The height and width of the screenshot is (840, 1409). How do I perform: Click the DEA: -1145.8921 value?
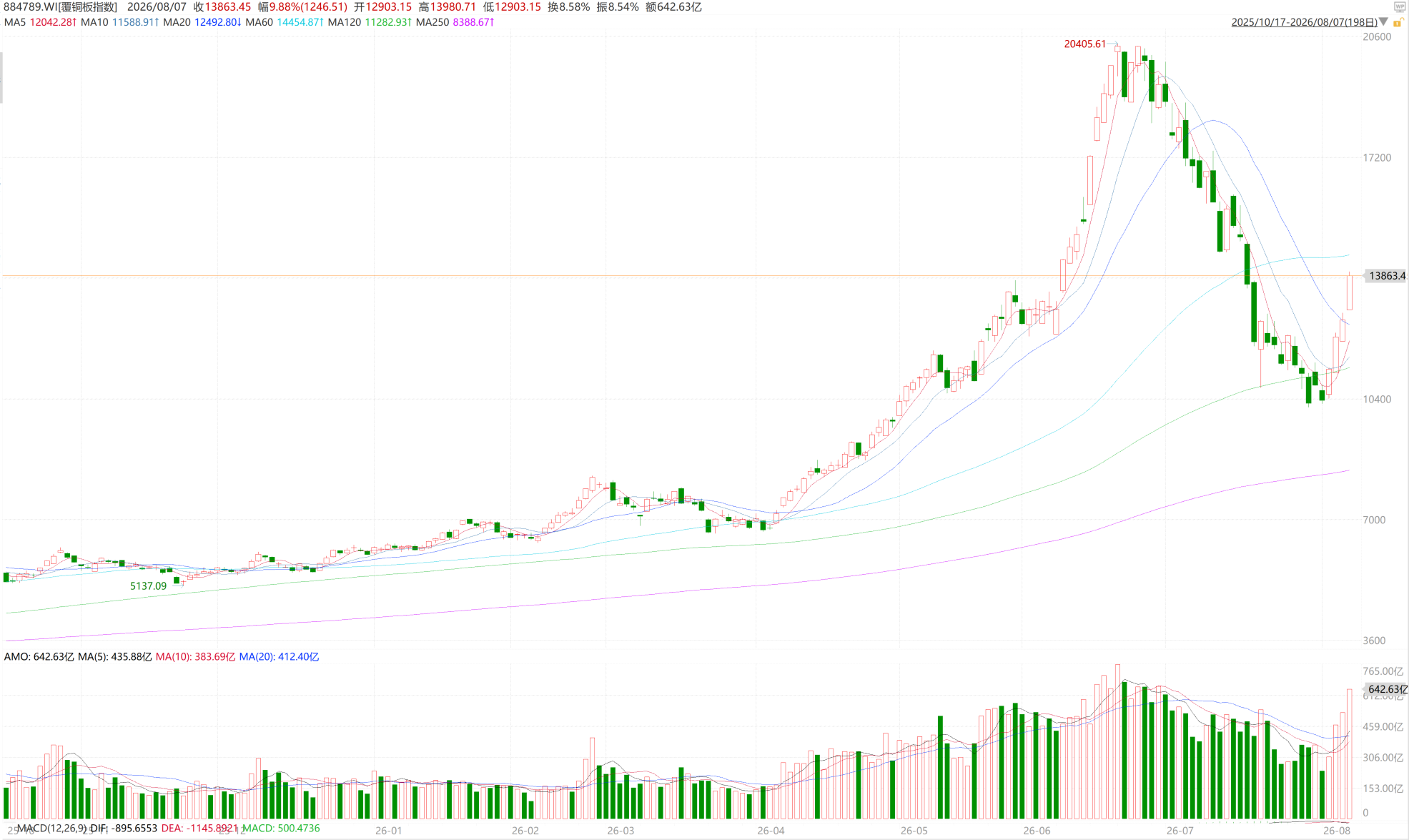point(199,828)
